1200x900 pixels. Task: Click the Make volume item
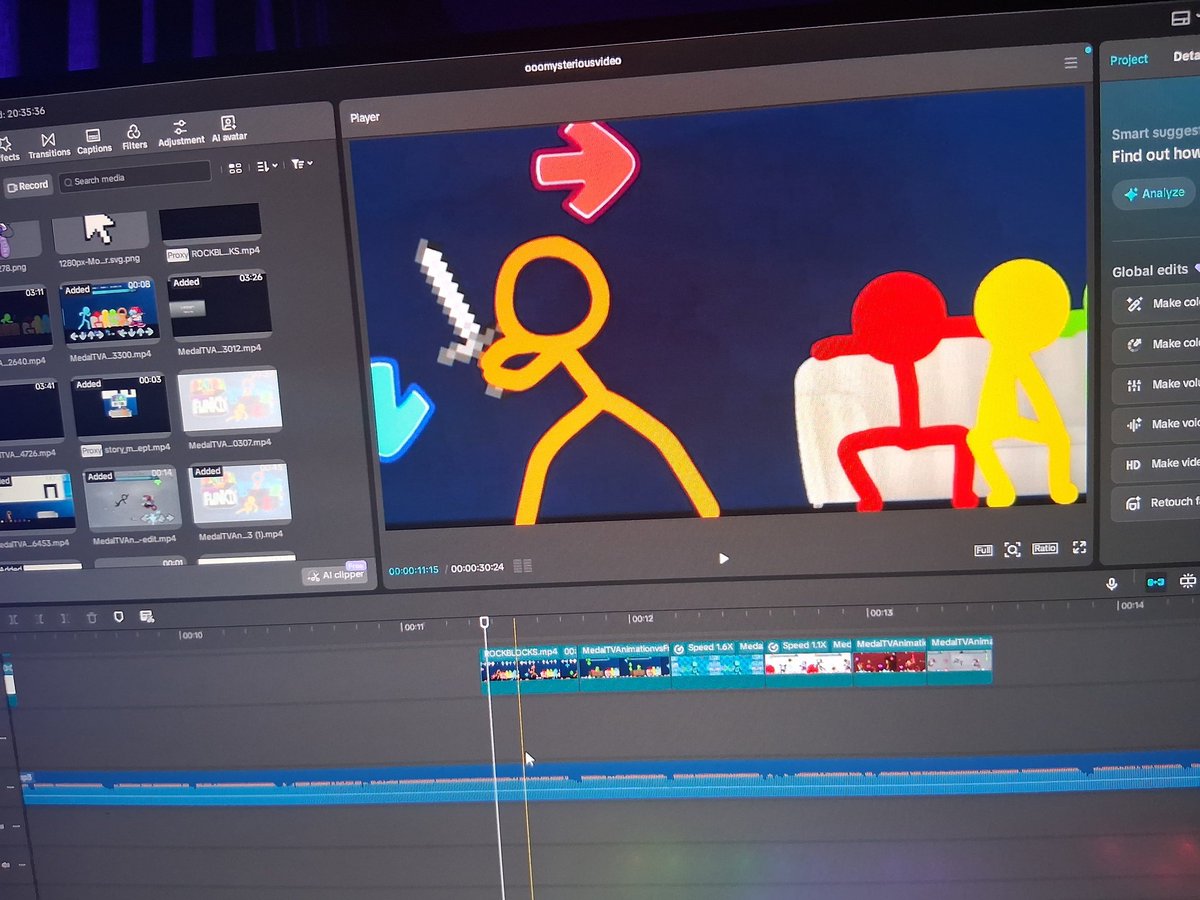point(1157,384)
